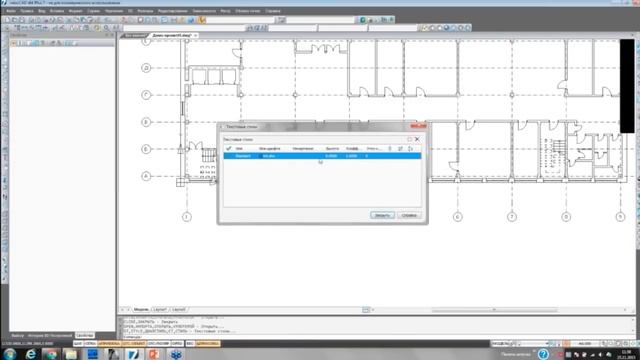The width and height of the screenshot is (640, 360).
Task: Open Google Chrome from taskbar
Action: click(51, 354)
